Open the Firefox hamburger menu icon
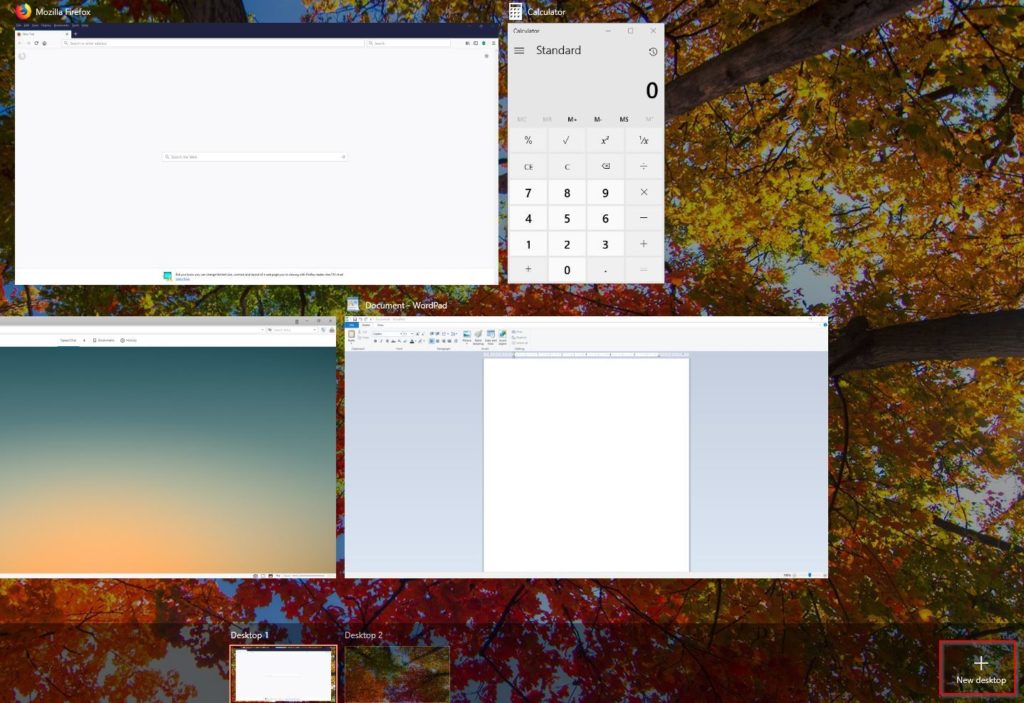1024x703 pixels. [494, 43]
